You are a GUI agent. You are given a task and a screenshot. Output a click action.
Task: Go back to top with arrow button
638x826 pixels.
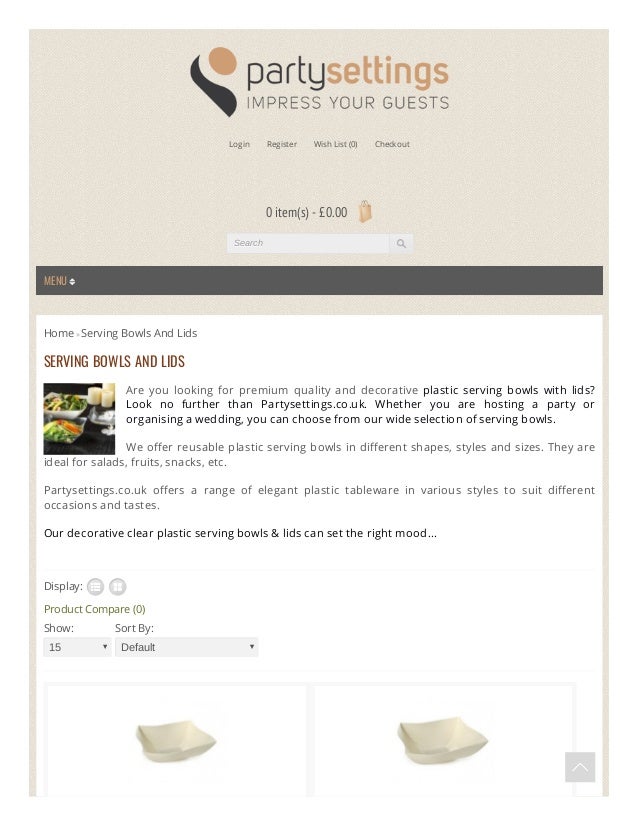(580, 767)
